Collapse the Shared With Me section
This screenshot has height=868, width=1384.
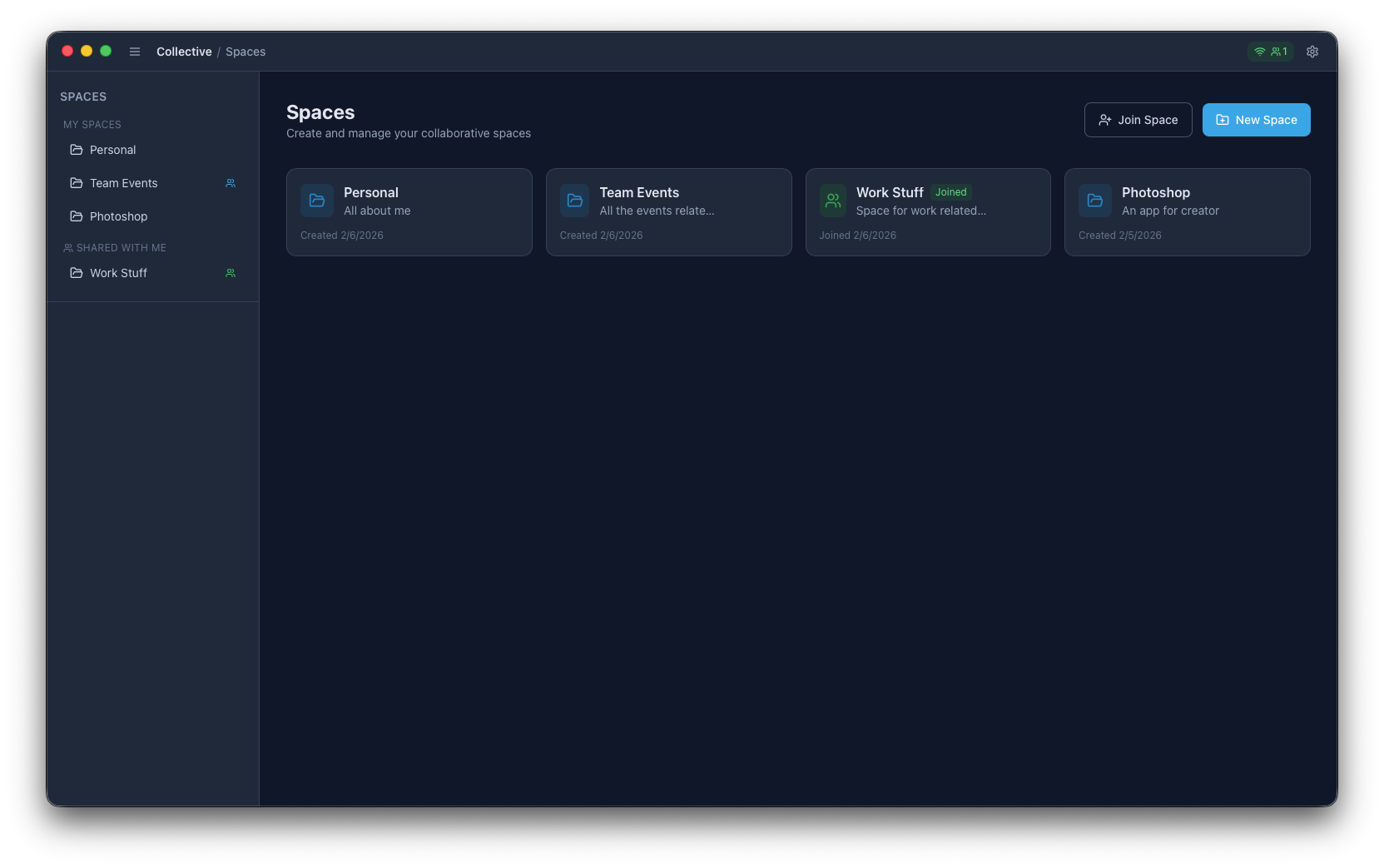pyautogui.click(x=114, y=247)
